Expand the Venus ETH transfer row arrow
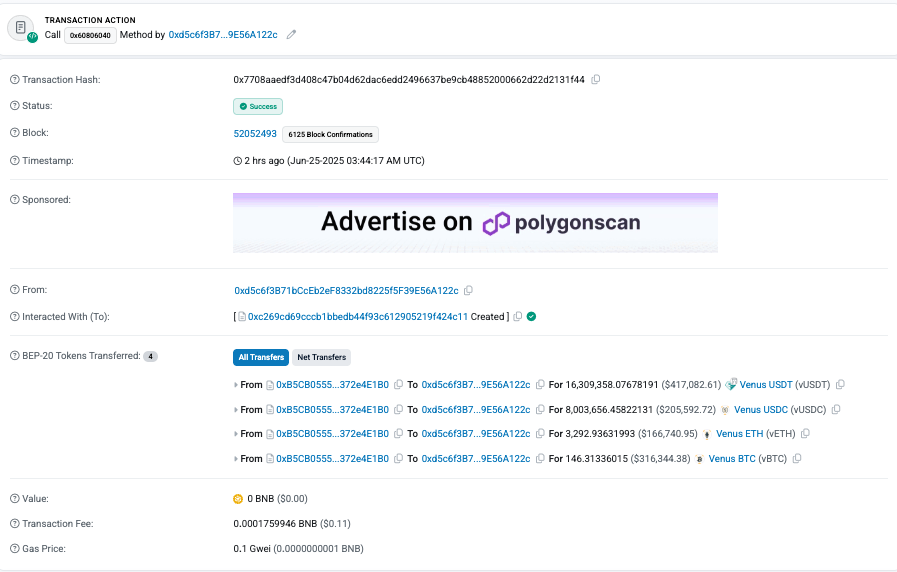The width and height of the screenshot is (897, 572). click(x=236, y=434)
